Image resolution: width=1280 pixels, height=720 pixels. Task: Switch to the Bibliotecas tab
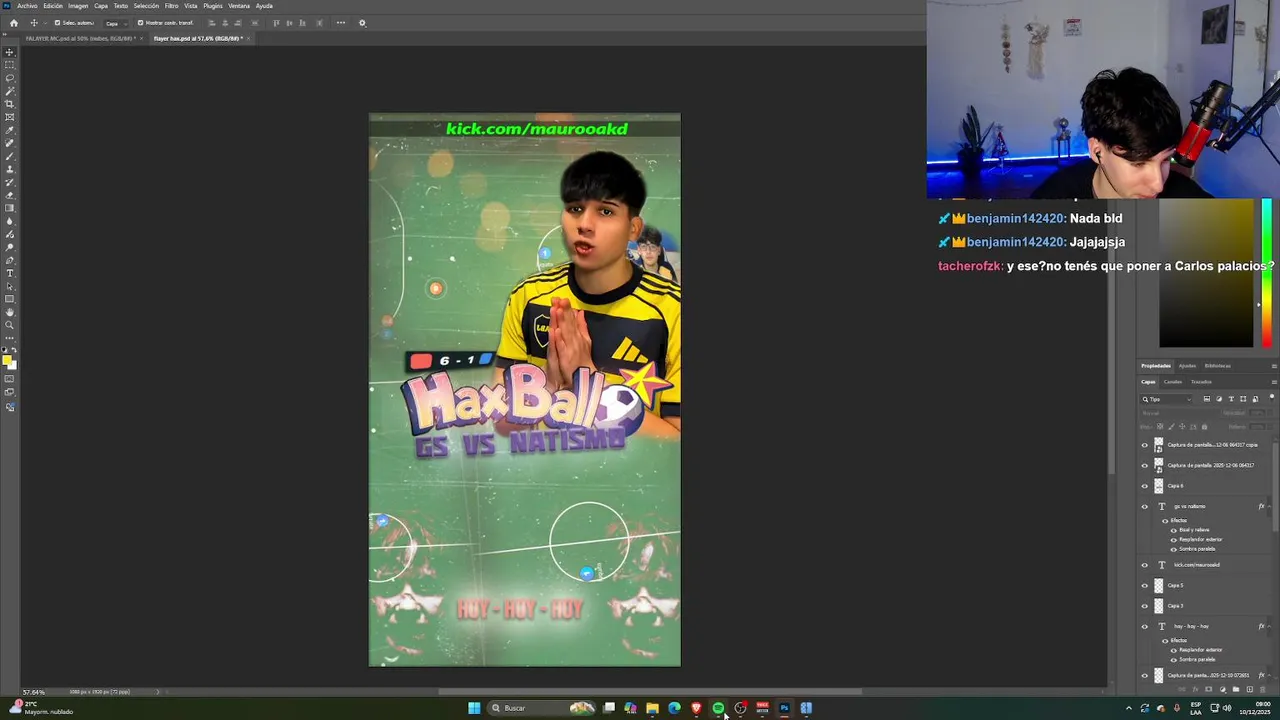1217,366
